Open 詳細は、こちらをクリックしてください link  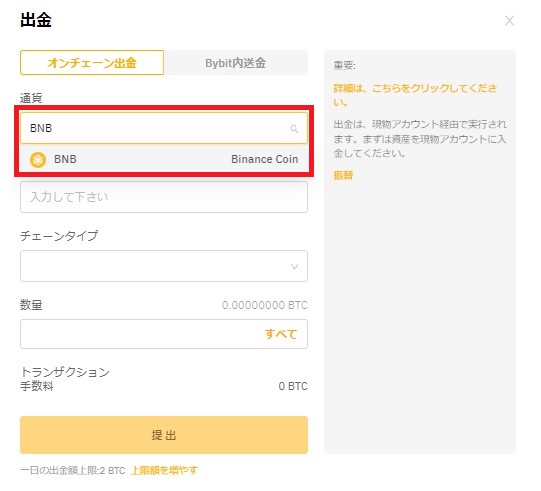[x=415, y=95]
